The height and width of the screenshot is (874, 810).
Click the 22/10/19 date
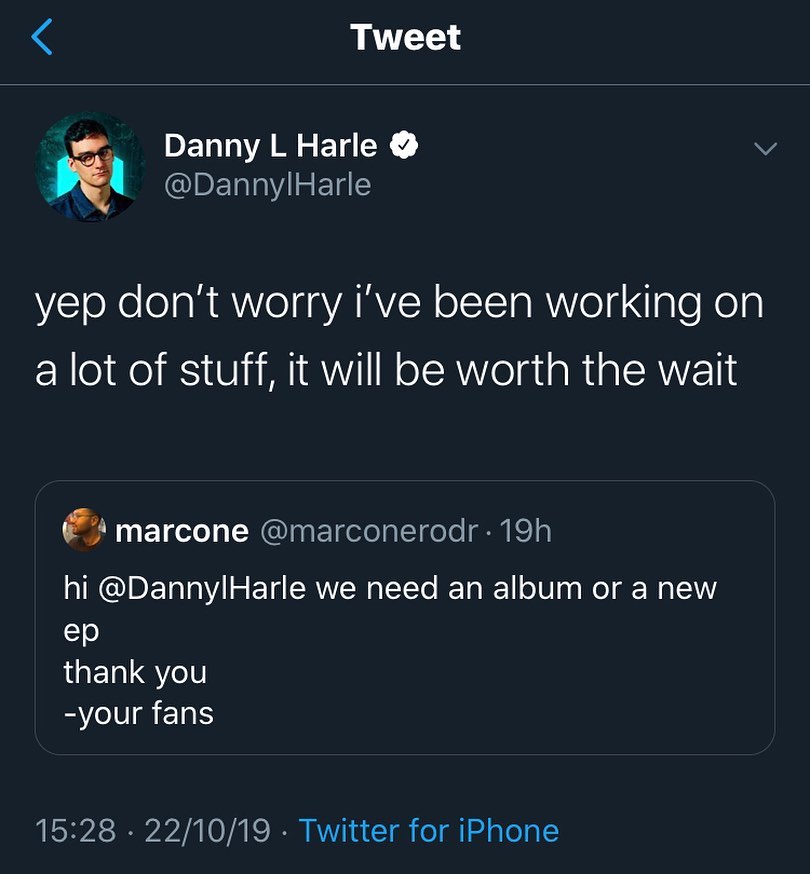(207, 830)
